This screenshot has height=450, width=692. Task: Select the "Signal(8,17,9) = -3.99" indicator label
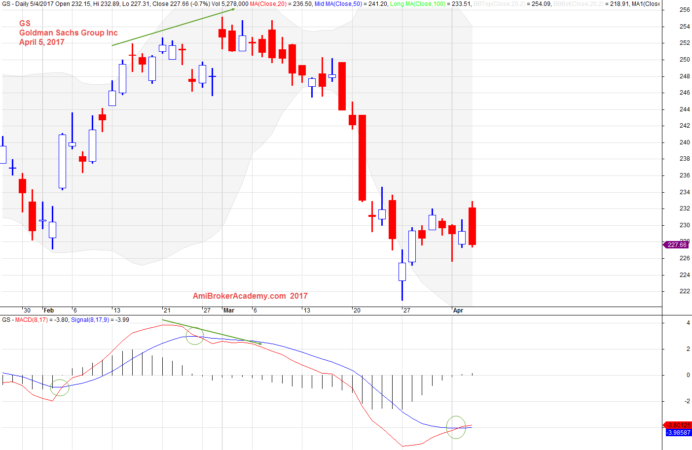pyautogui.click(x=100, y=319)
